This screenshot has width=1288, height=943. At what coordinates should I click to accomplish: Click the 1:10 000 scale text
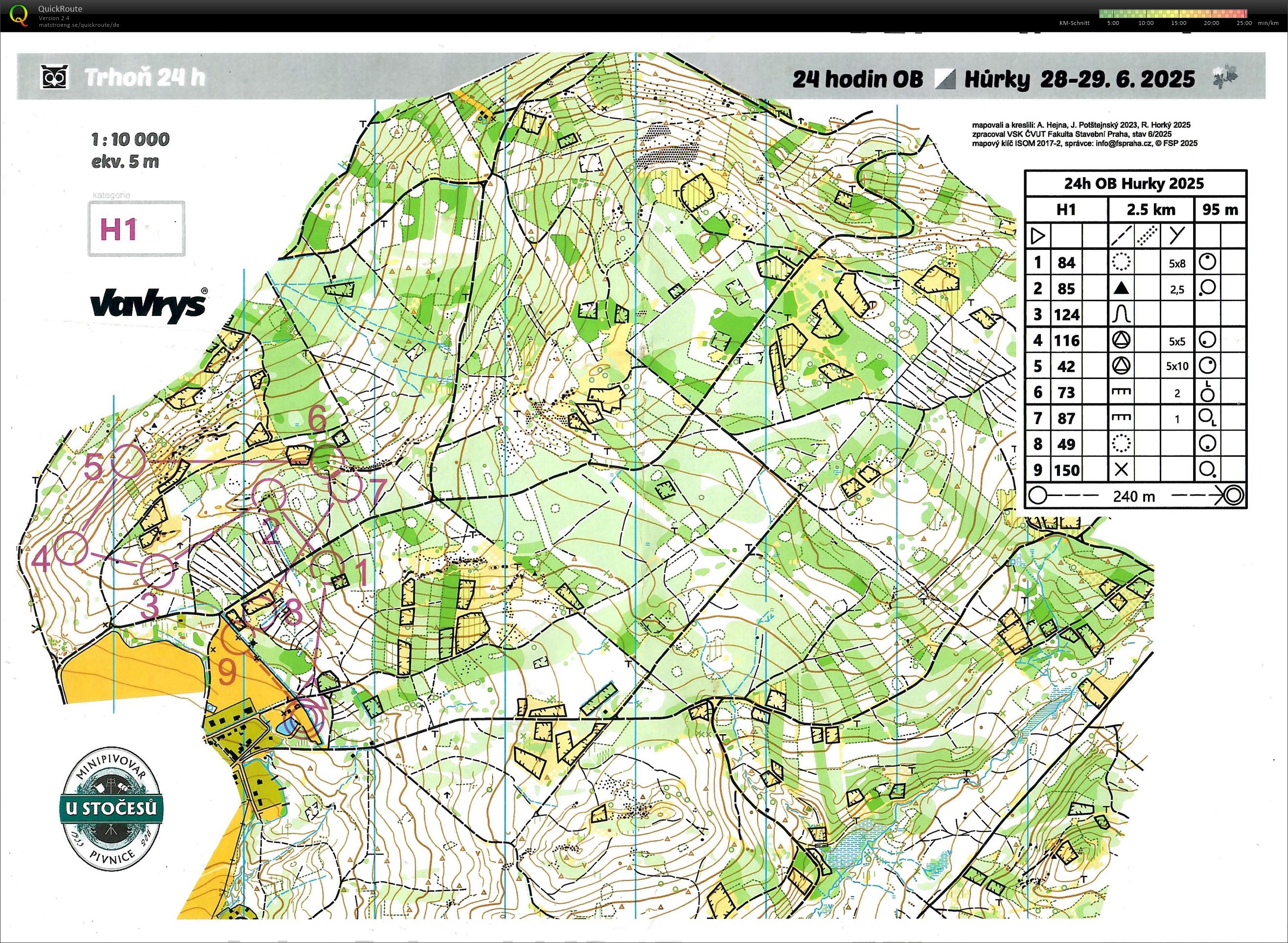click(x=130, y=139)
